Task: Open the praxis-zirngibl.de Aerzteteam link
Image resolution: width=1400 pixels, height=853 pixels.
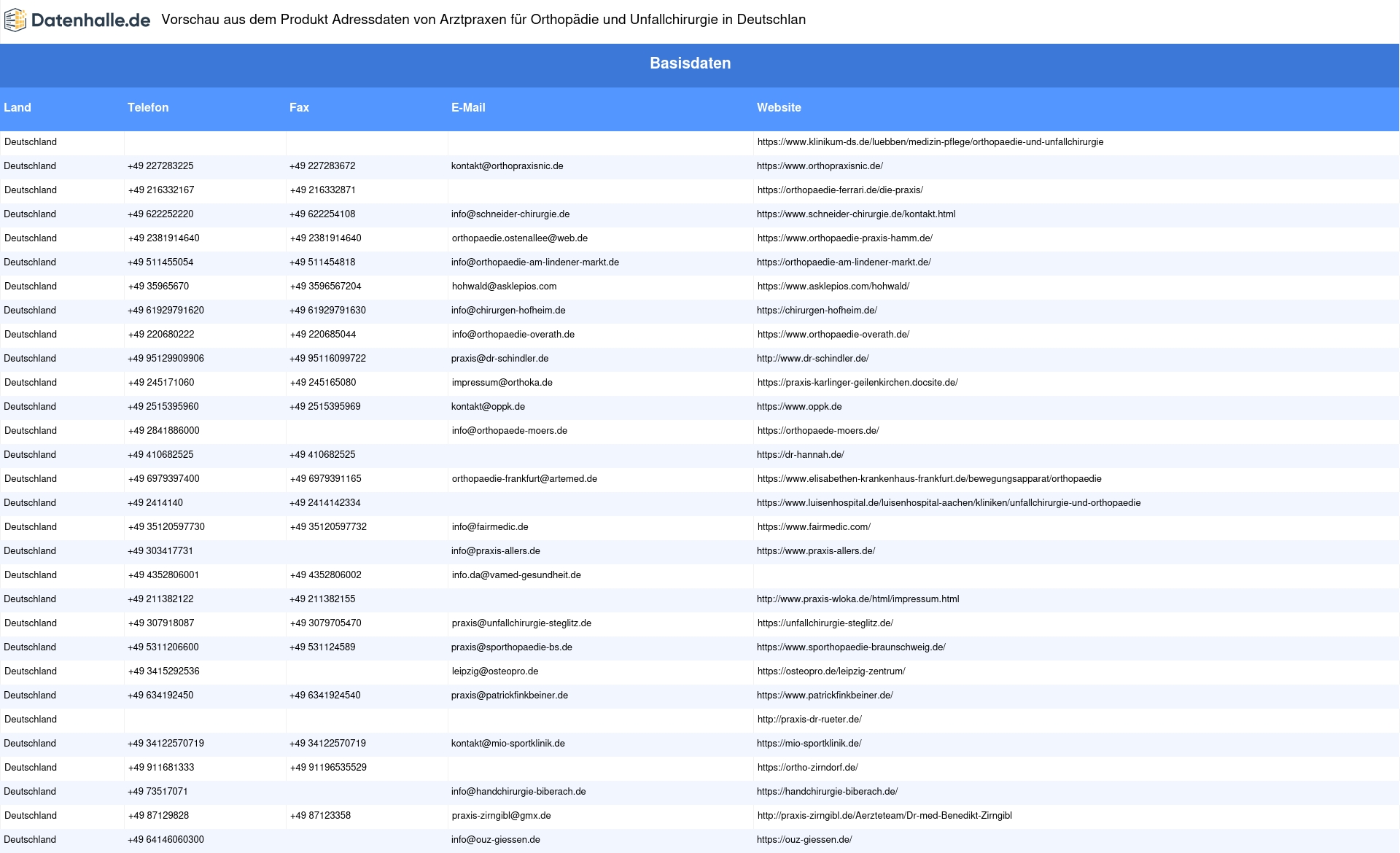Action: [884, 816]
